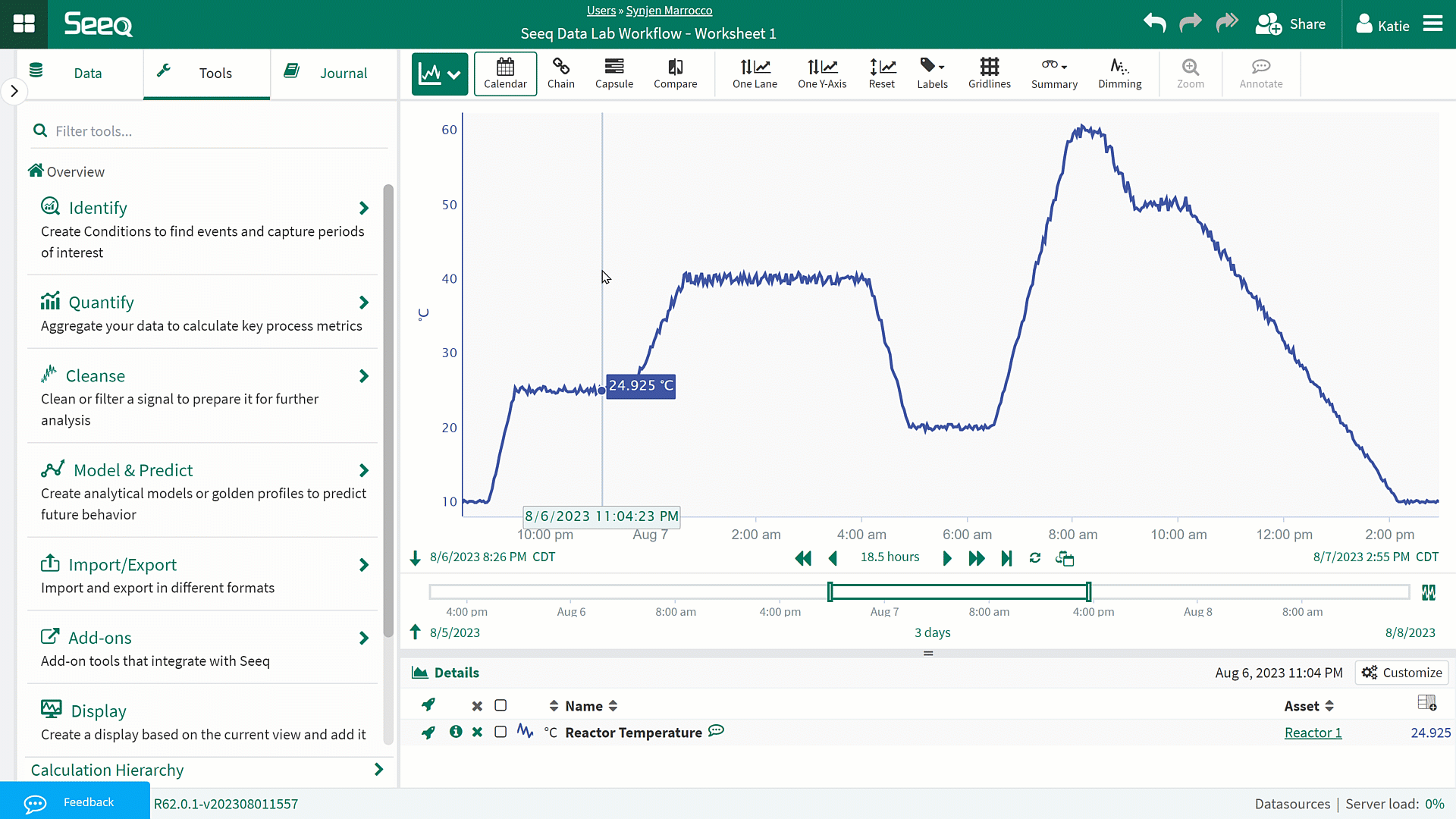The image size is (1456, 819).
Task: Open the trend view type dropdown
Action: pyautogui.click(x=440, y=74)
